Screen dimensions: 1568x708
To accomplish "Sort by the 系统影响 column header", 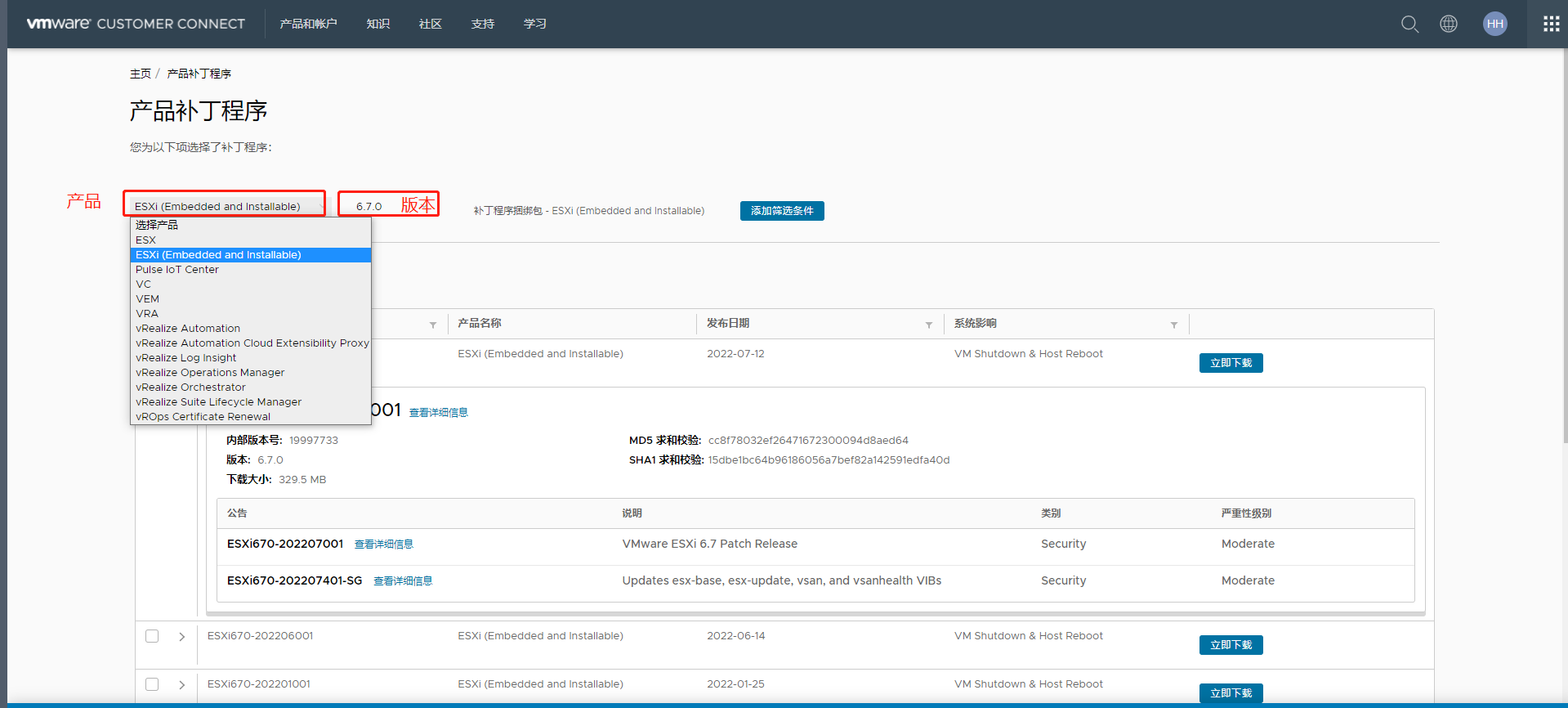I will click(x=976, y=324).
